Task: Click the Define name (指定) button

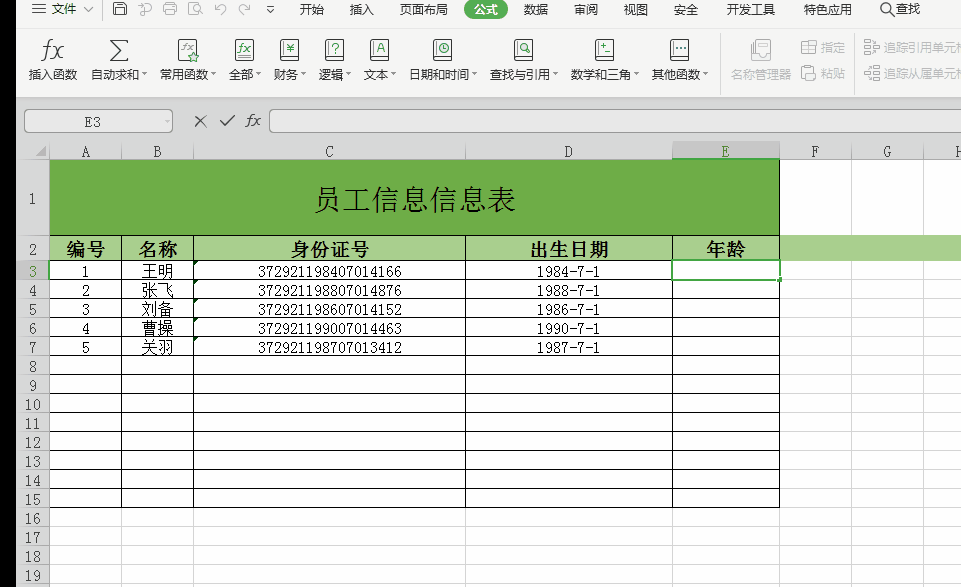Action: [x=823, y=47]
